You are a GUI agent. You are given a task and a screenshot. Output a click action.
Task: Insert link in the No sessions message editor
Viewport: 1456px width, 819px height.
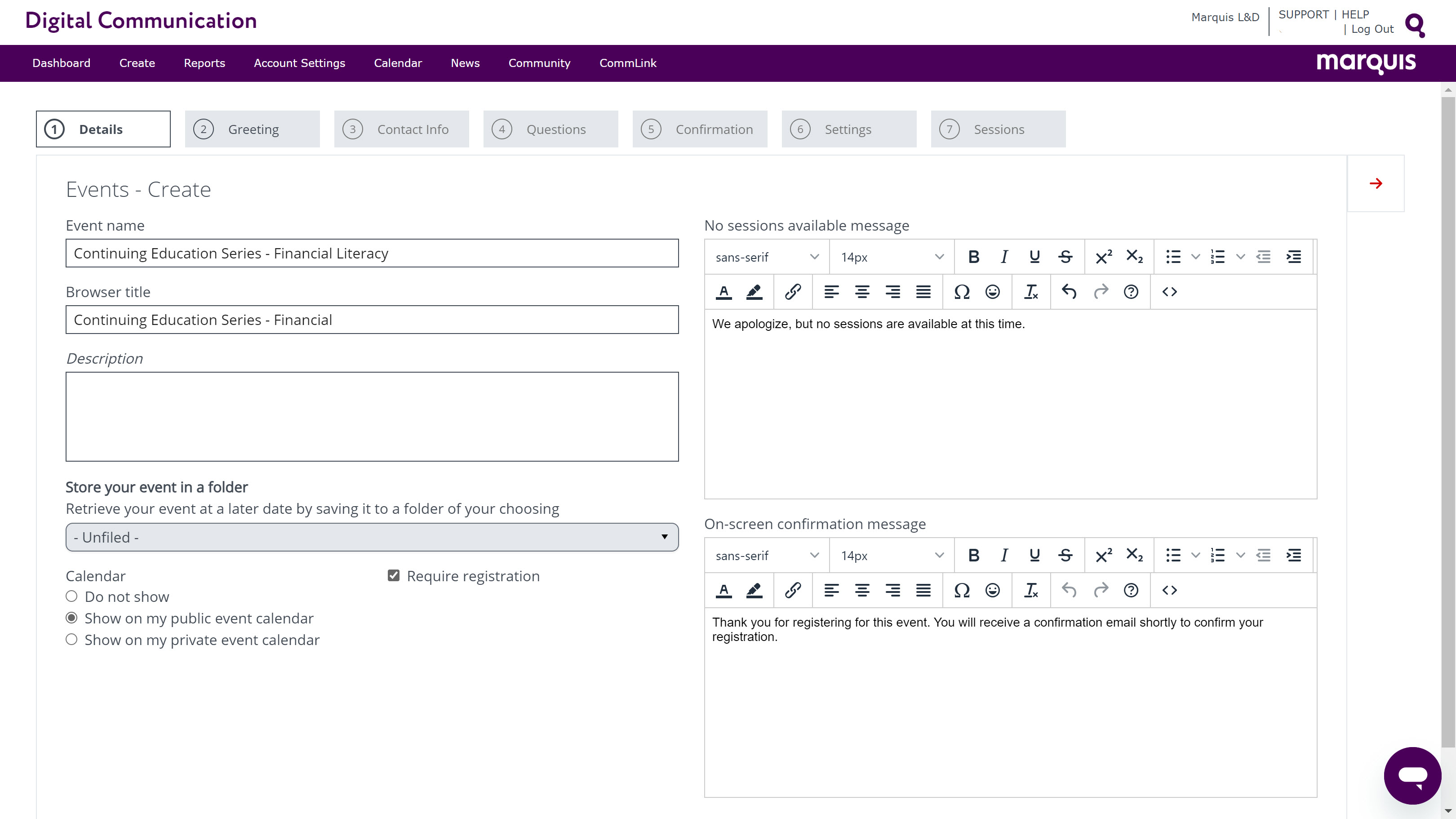(x=792, y=292)
